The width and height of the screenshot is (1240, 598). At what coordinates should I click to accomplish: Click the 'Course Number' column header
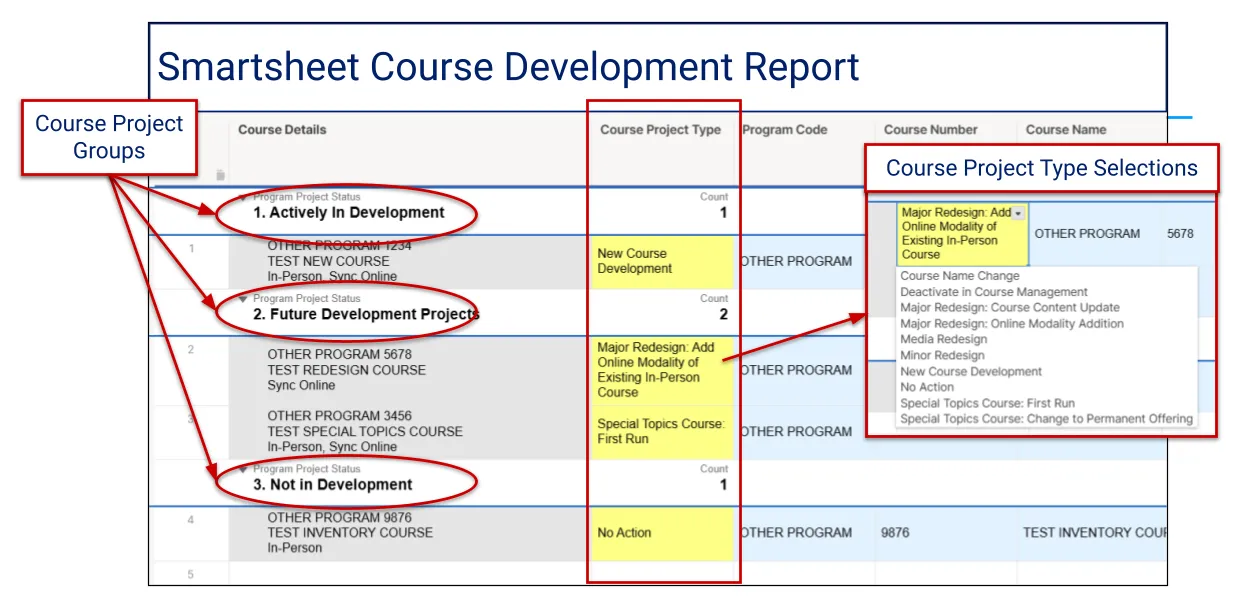931,130
